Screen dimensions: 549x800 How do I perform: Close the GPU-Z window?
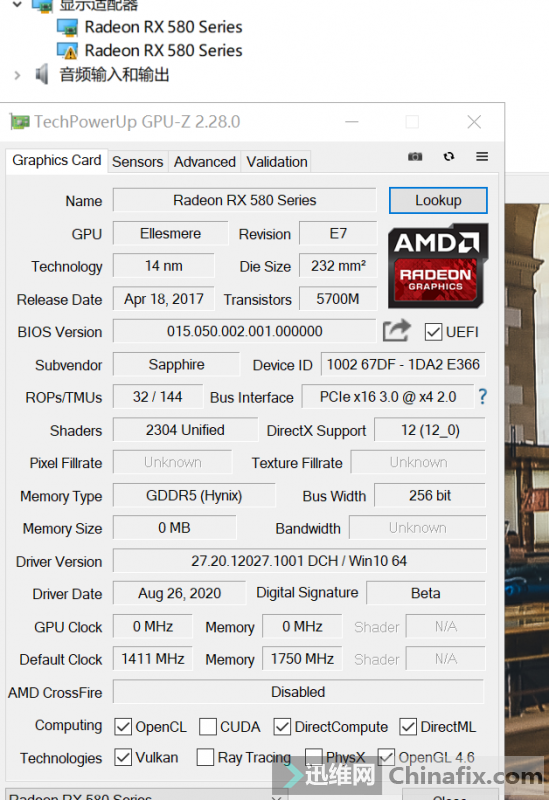pyautogui.click(x=474, y=122)
